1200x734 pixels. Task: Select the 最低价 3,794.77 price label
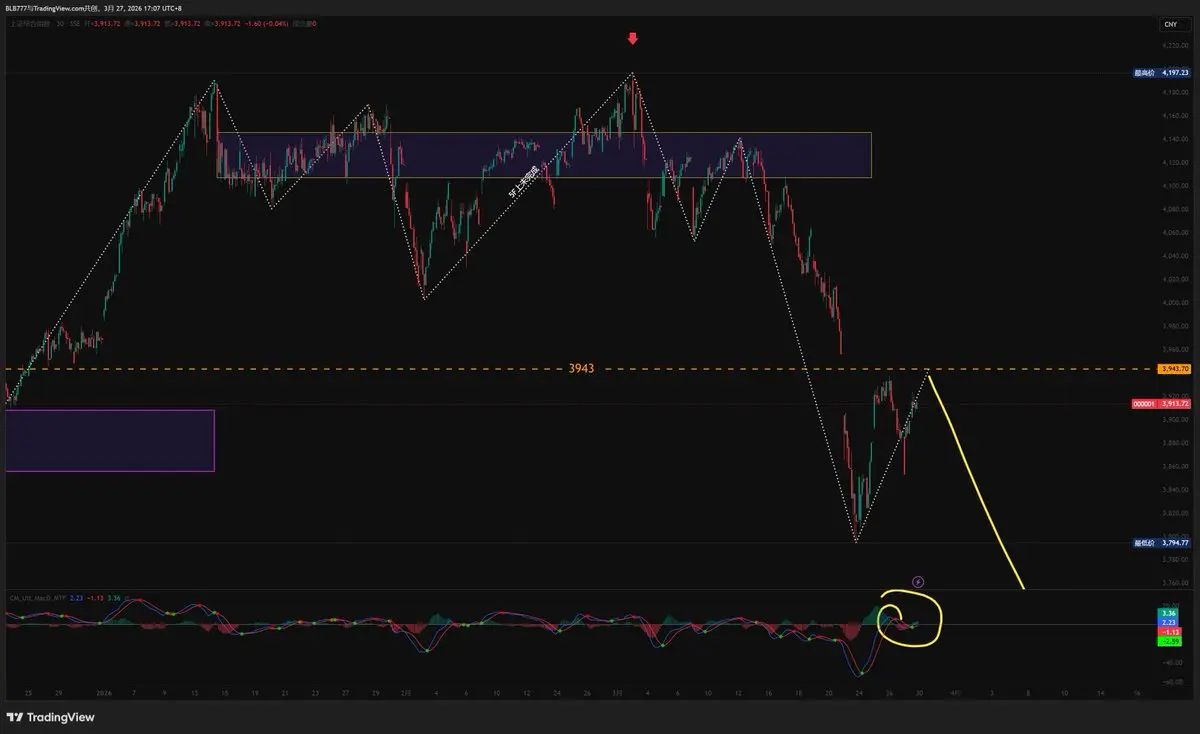click(x=1161, y=543)
